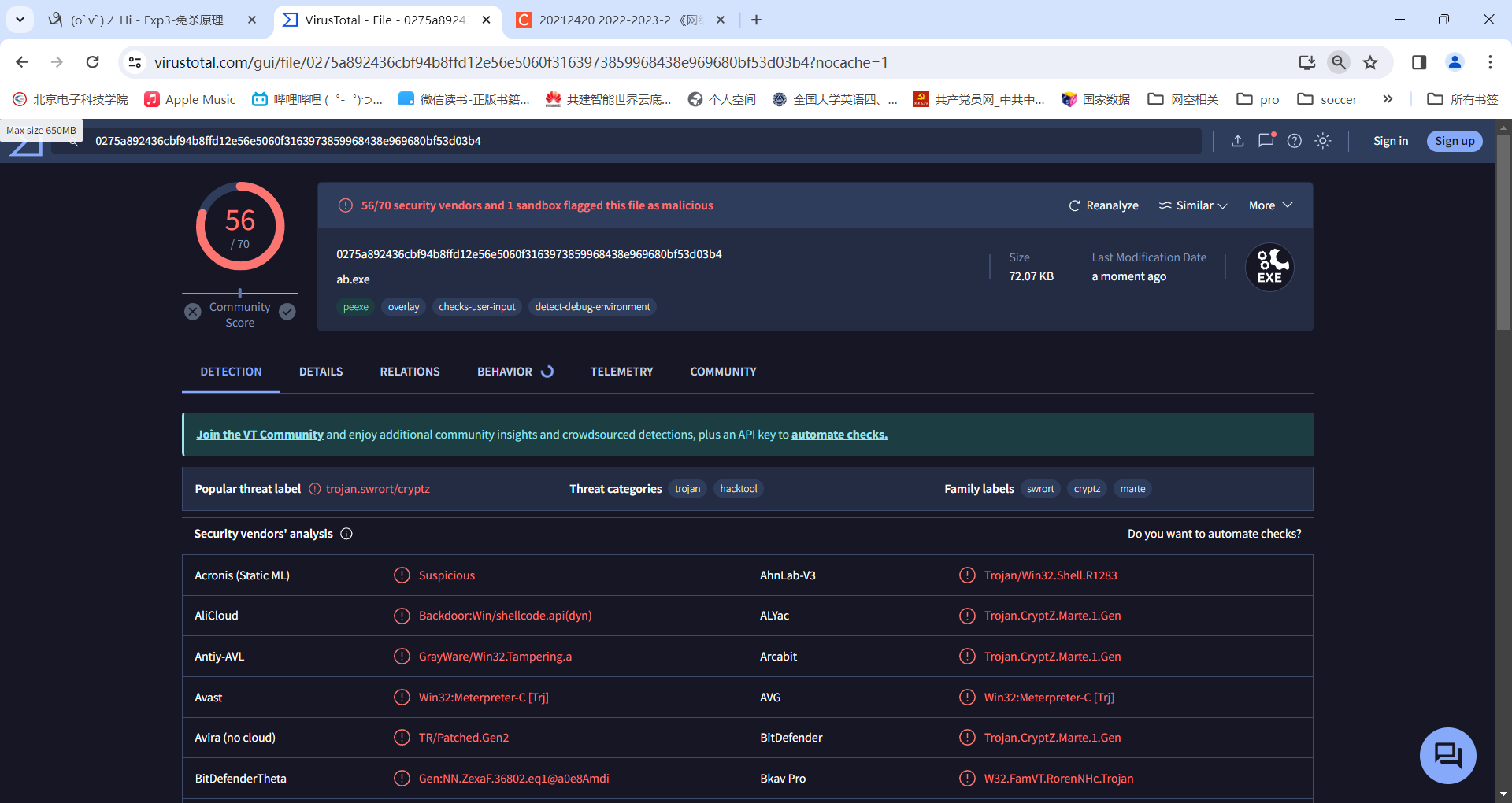Click the site information icon
Screen dimensions: 1512x803
click(x=135, y=62)
